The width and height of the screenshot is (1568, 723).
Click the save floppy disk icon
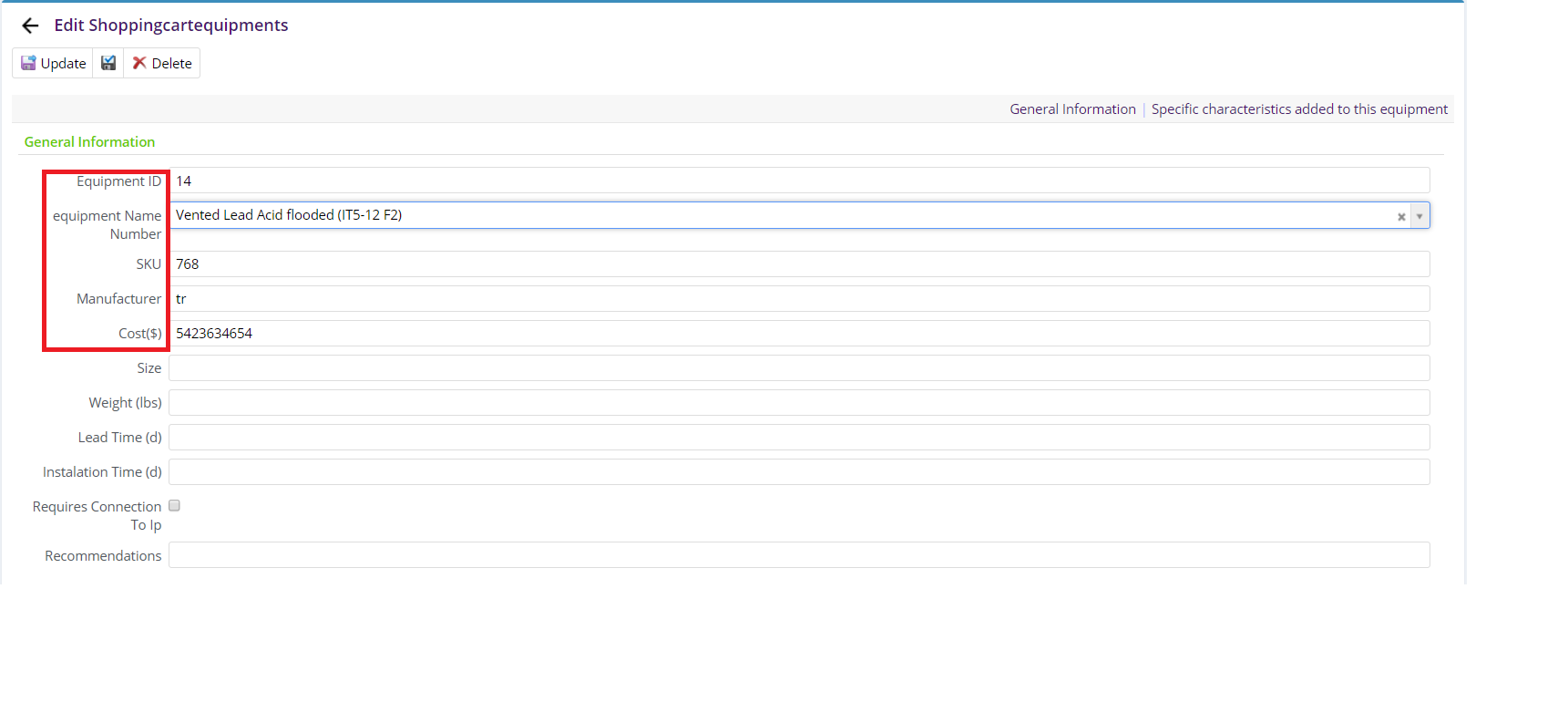(108, 63)
